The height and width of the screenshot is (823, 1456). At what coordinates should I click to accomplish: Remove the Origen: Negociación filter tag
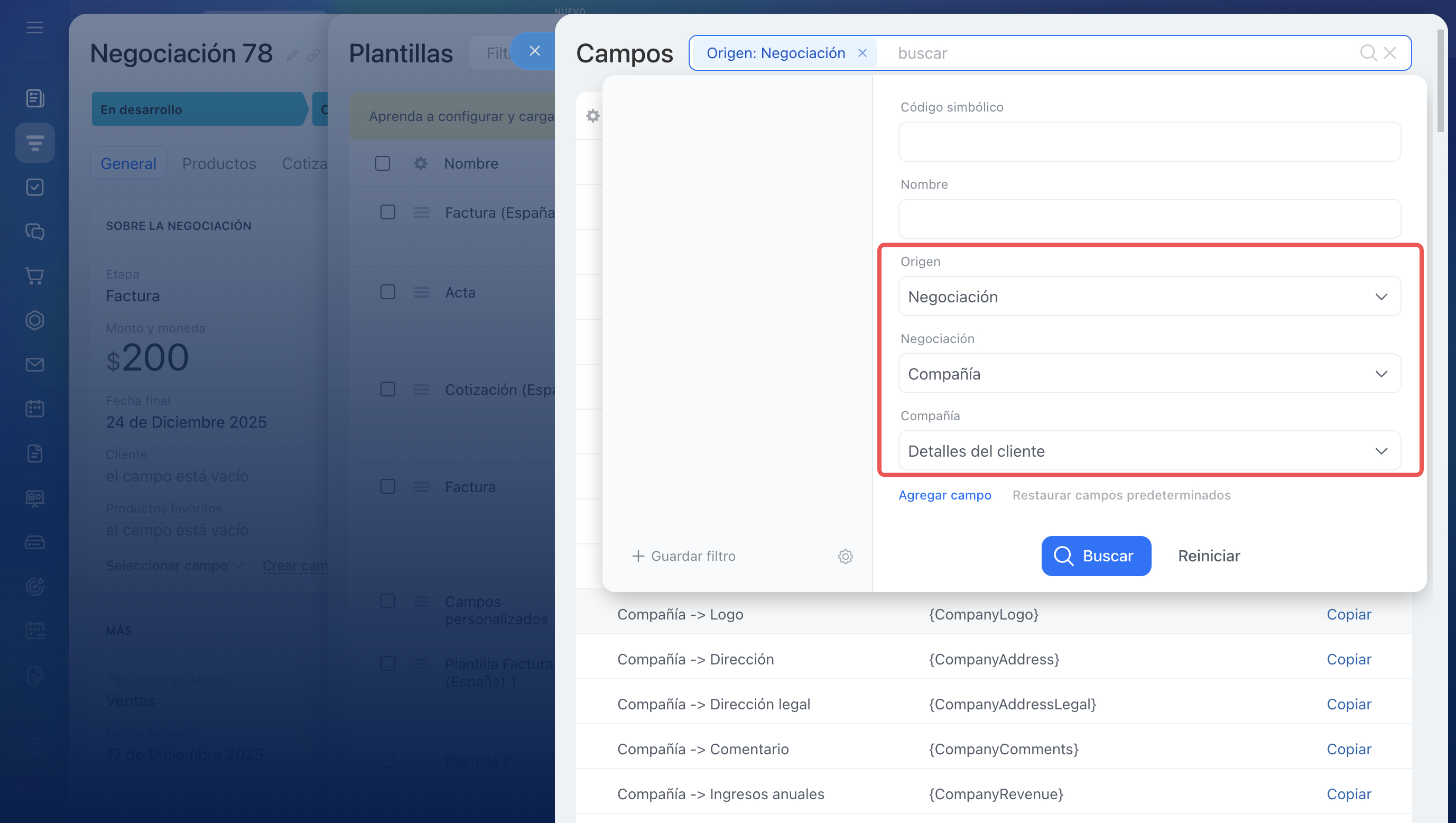coord(862,53)
